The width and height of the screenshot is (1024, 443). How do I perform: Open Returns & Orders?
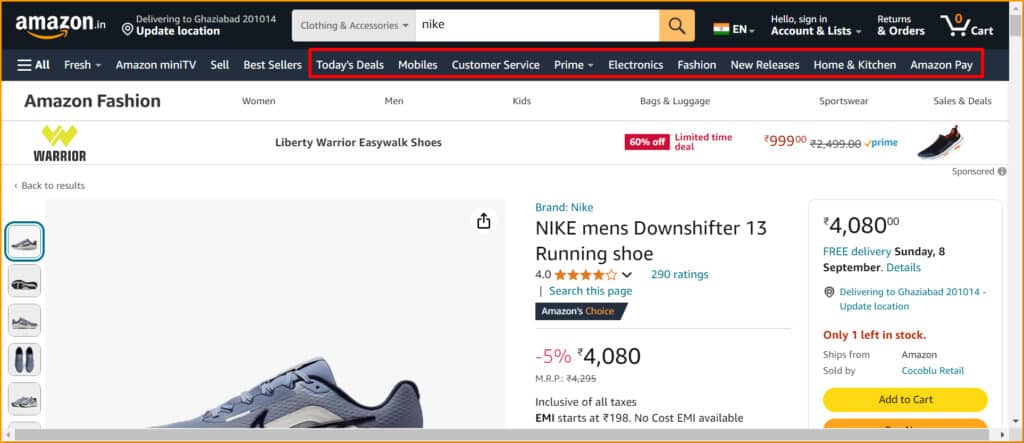pyautogui.click(x=901, y=25)
